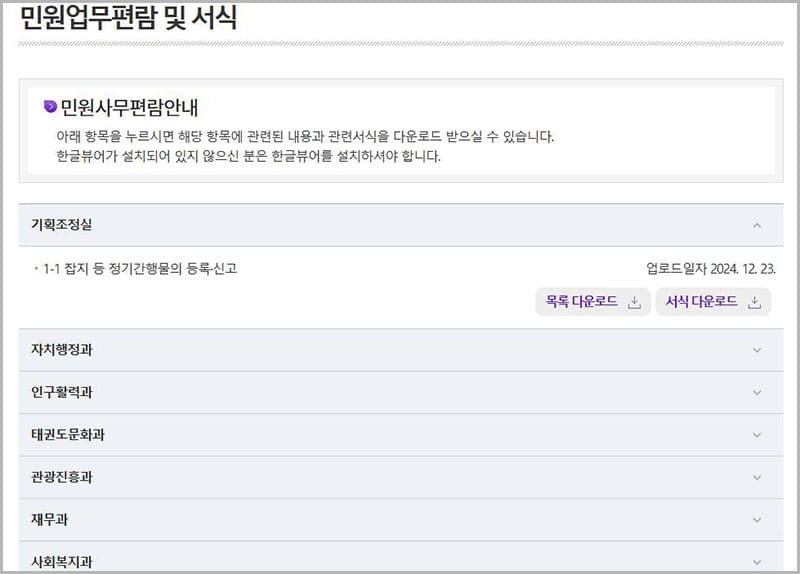Expand 관광진흥과 via its down chevron
800x574 pixels.
click(x=757, y=478)
